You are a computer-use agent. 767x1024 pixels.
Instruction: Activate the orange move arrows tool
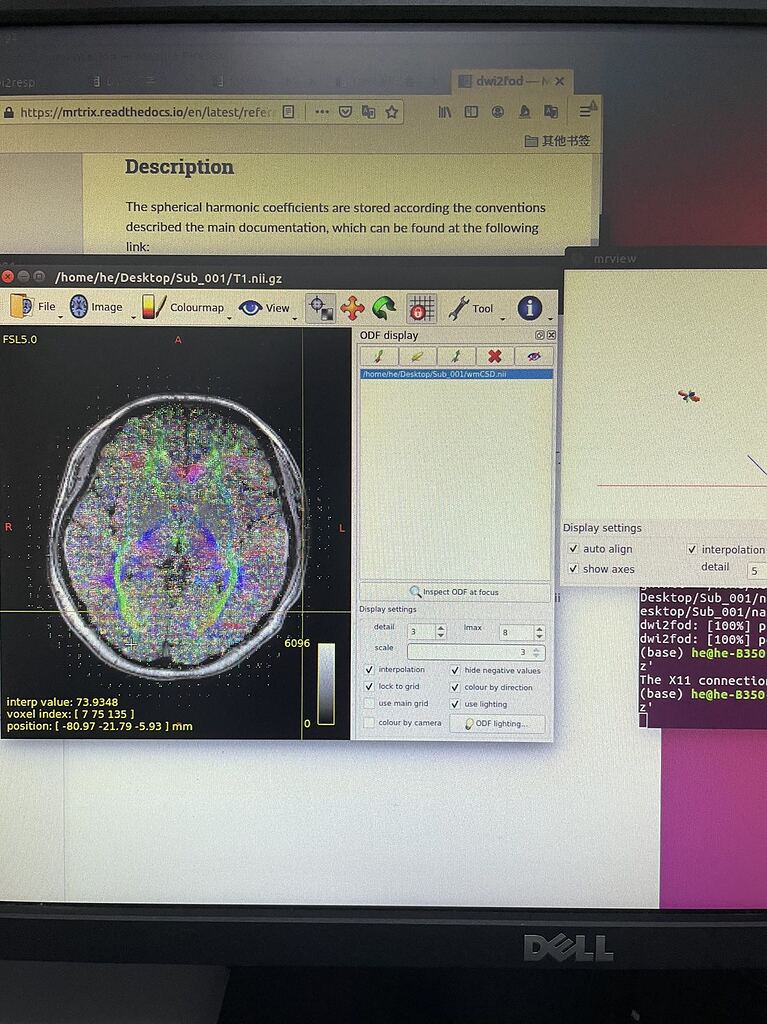pyautogui.click(x=352, y=308)
